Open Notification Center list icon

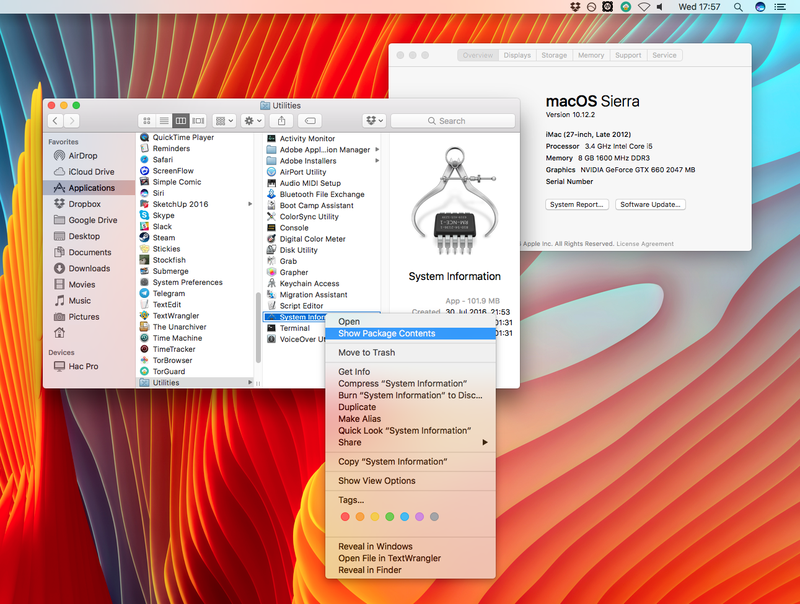[x=780, y=7]
